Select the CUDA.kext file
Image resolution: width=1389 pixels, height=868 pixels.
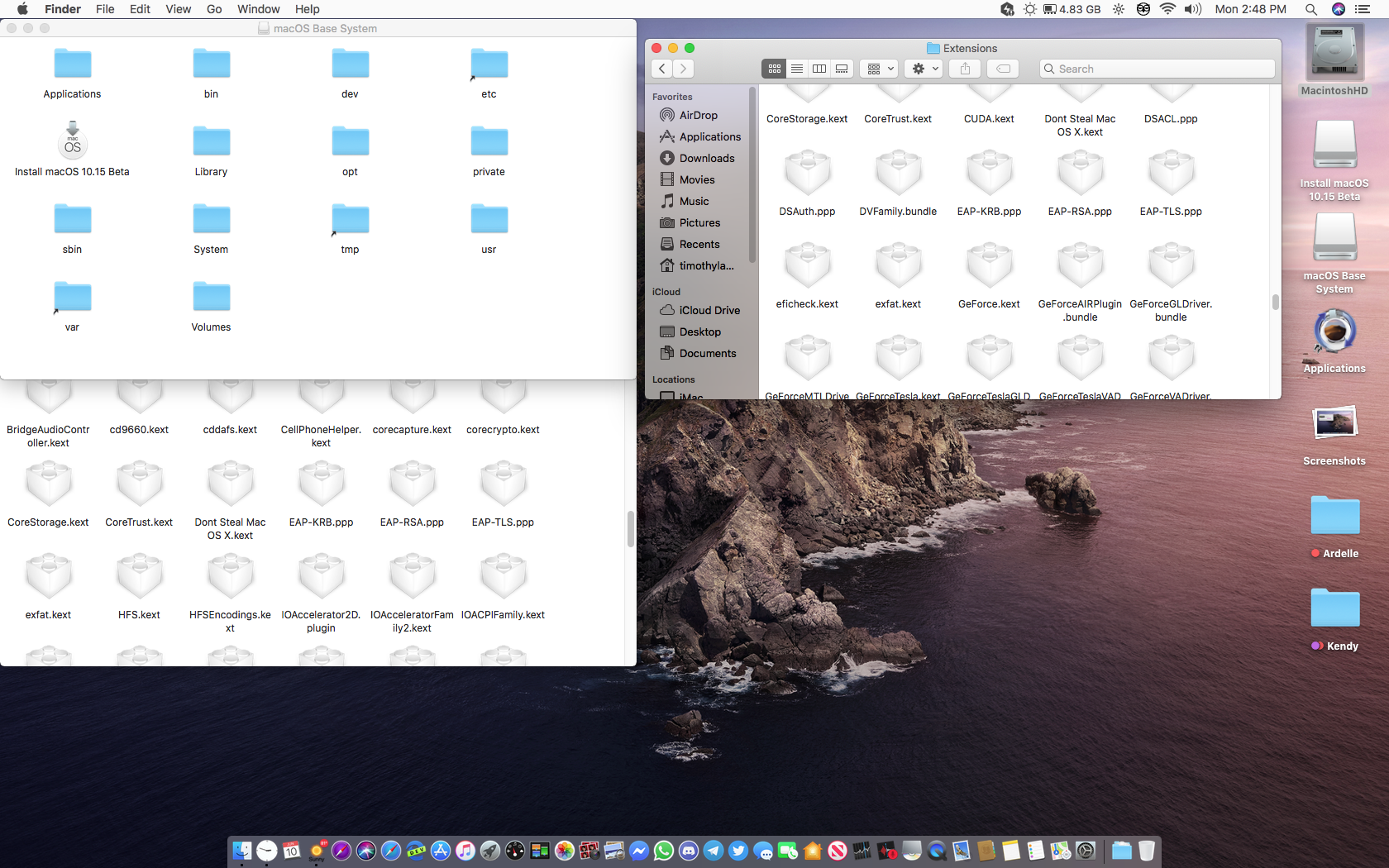pyautogui.click(x=989, y=119)
